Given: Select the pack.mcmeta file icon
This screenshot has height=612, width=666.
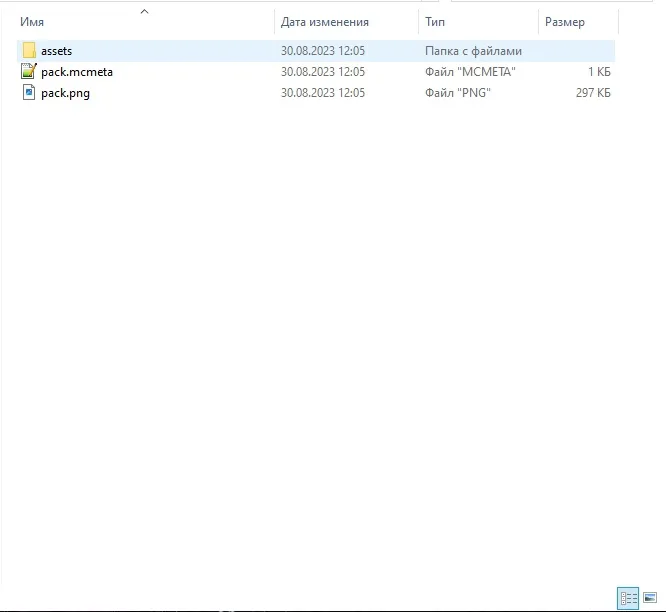Looking at the screenshot, I should [29, 71].
